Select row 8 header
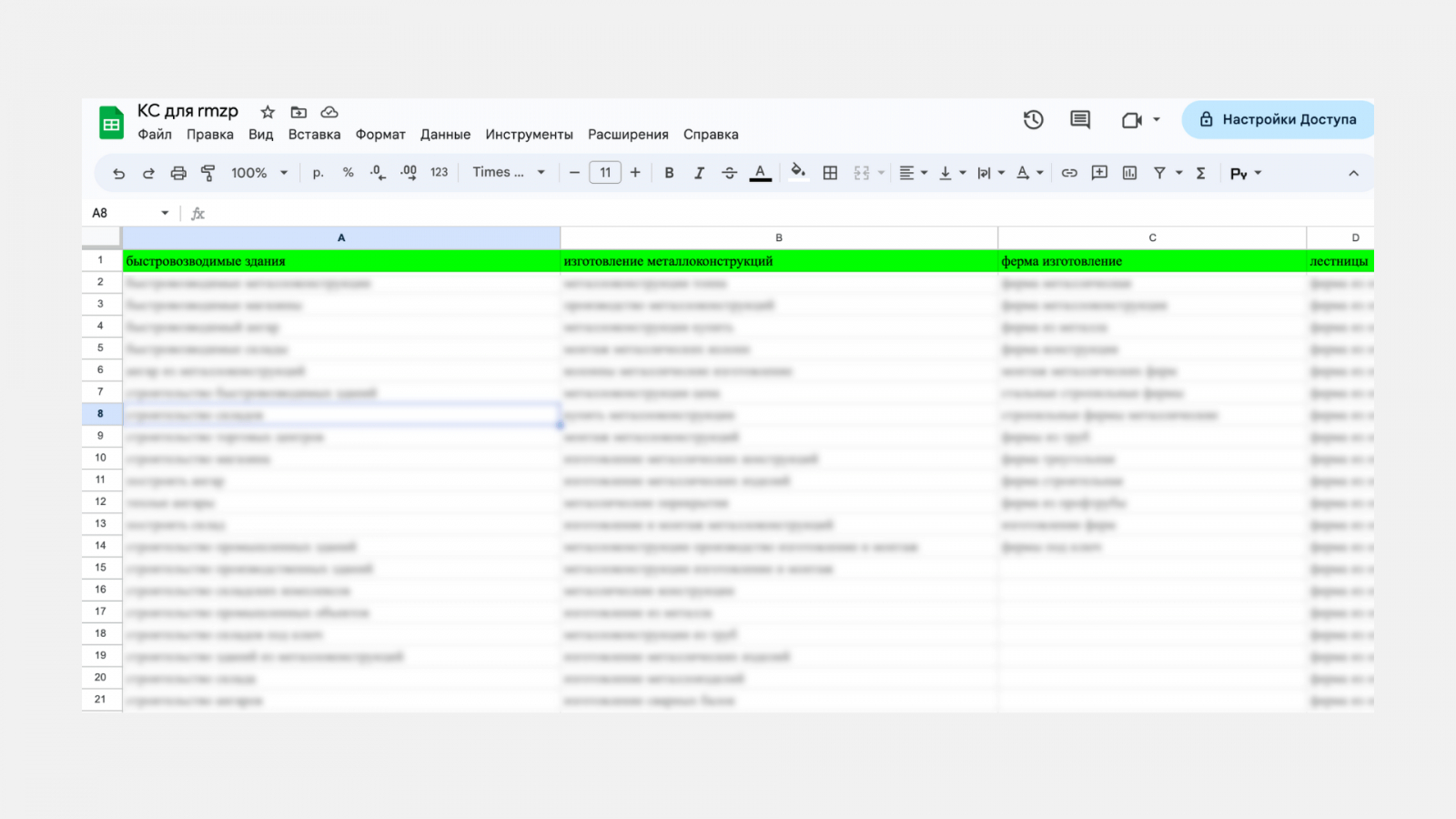Image resolution: width=1456 pixels, height=819 pixels. 101,414
